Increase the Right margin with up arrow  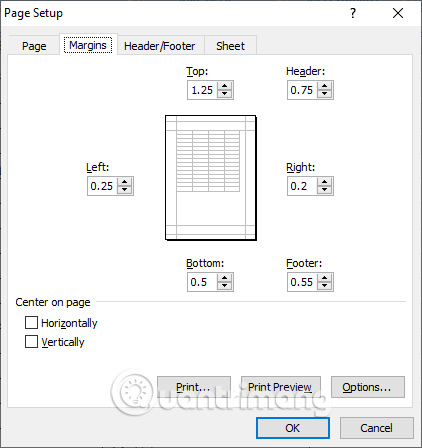click(324, 182)
